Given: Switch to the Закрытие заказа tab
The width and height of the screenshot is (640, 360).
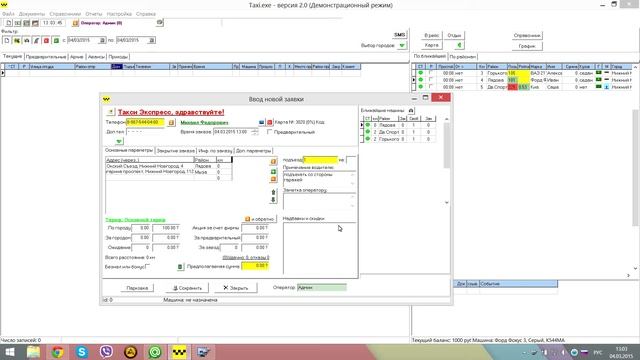Looking at the screenshot, I should (176, 151).
